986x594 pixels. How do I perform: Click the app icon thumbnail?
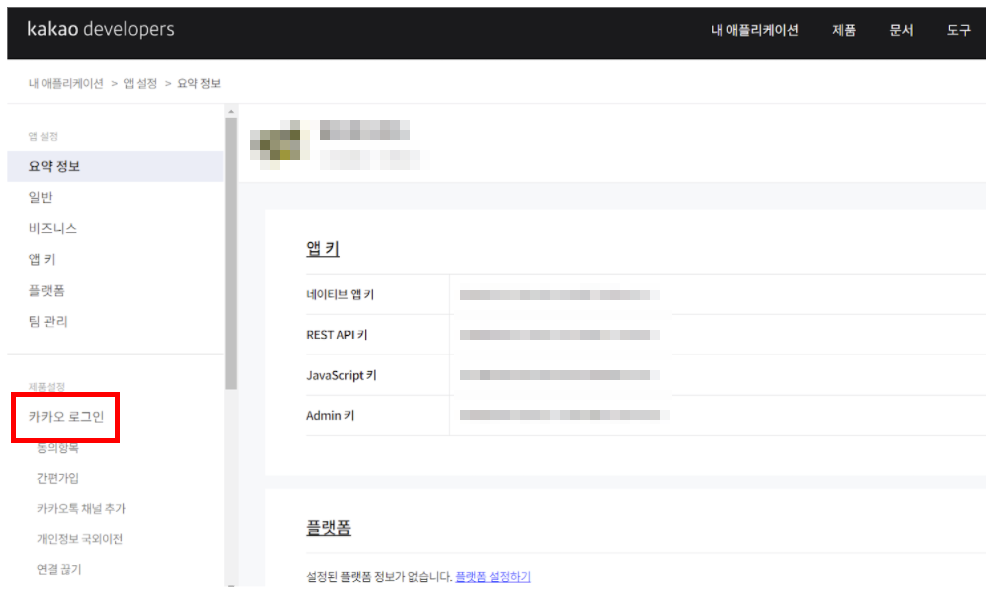280,144
